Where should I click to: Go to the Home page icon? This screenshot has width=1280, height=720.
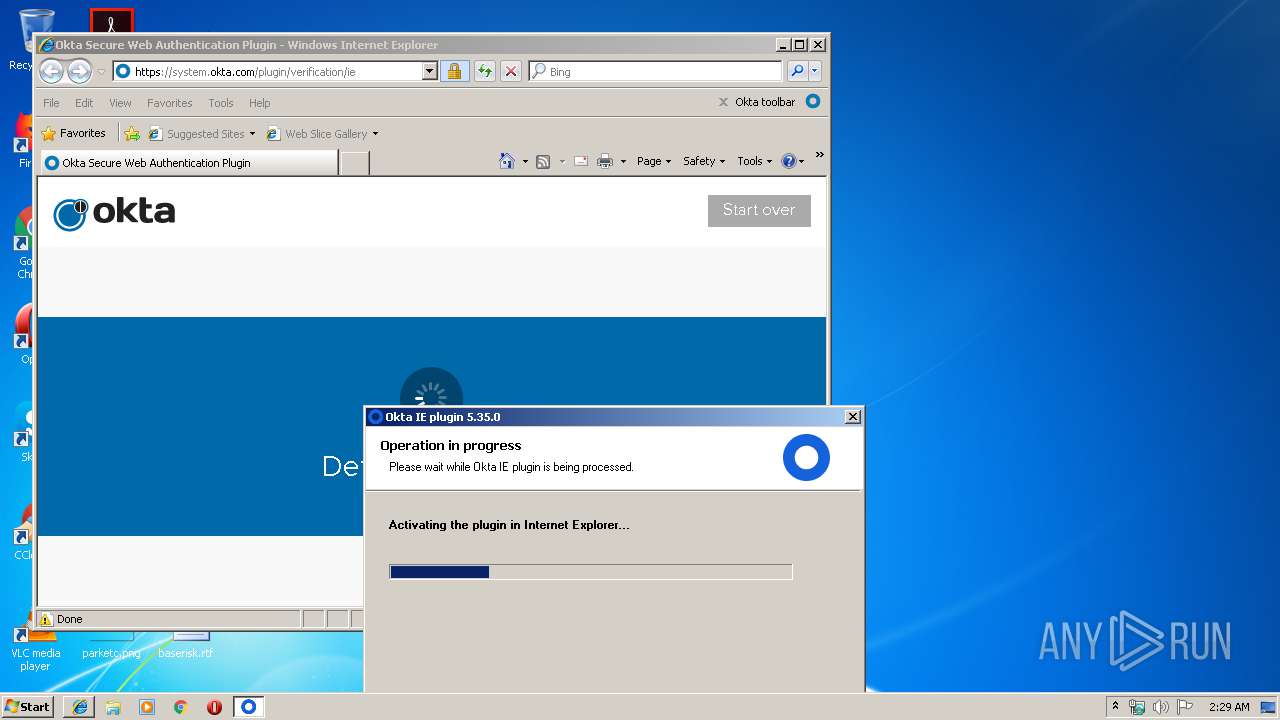tap(507, 161)
